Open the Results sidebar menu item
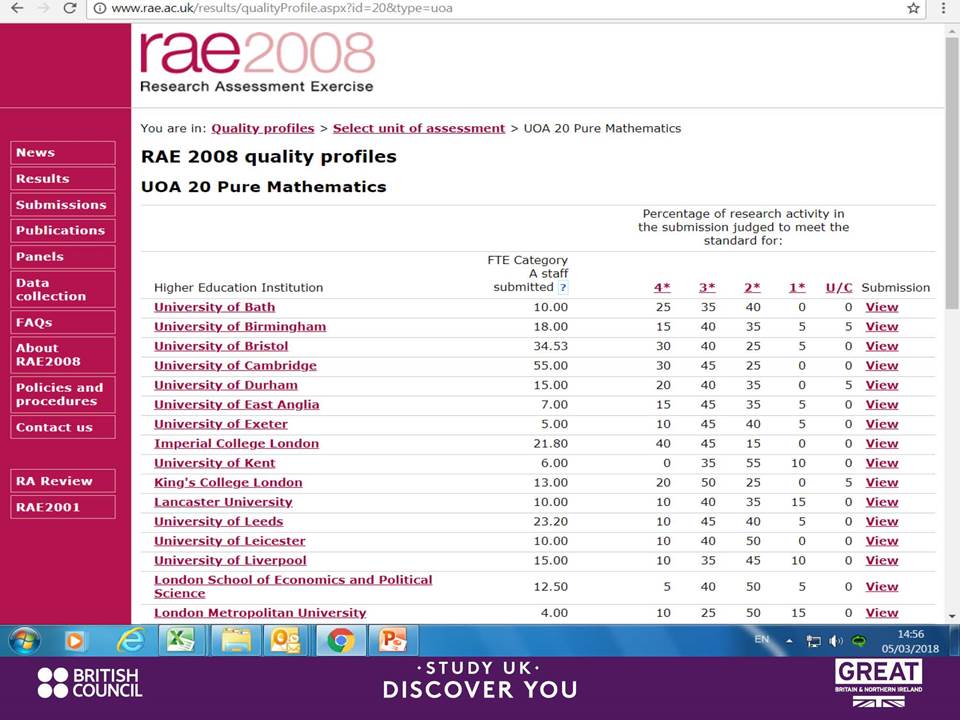Viewport: 960px width, 720px height. tap(62, 179)
